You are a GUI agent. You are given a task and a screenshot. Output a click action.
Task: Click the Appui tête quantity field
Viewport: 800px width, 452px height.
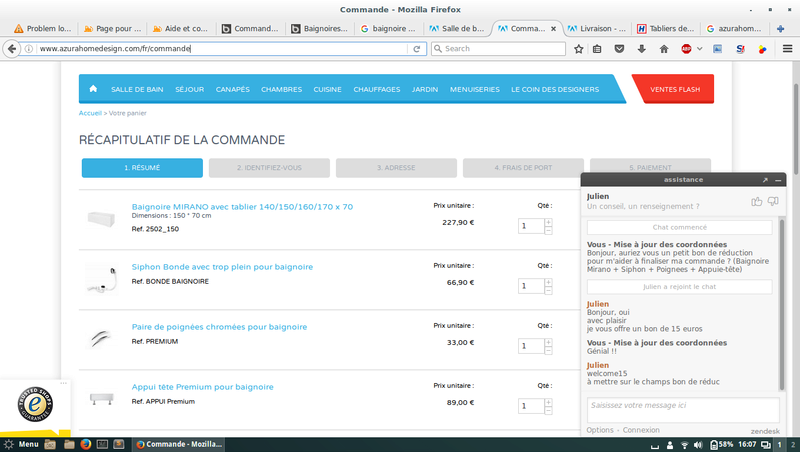click(x=531, y=406)
